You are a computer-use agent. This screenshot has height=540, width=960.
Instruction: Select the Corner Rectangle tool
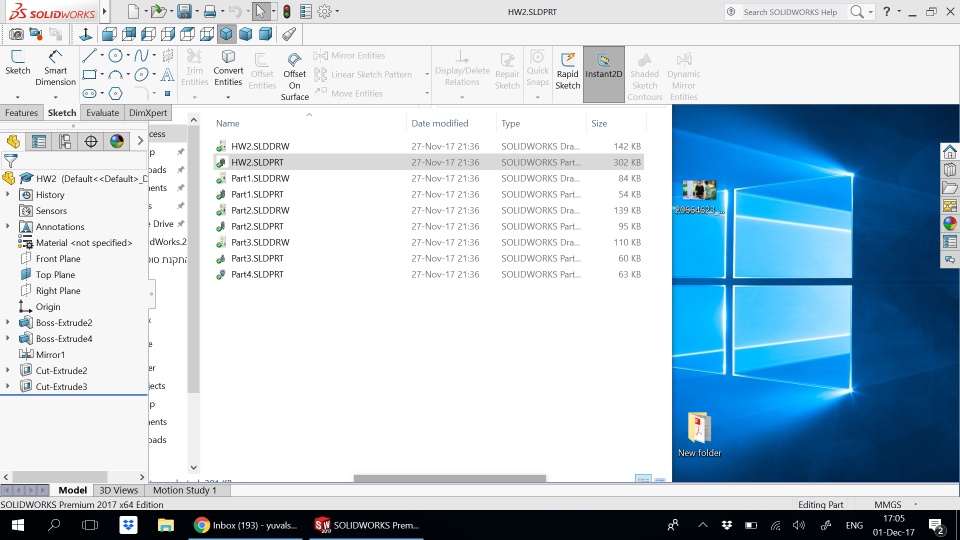point(89,75)
